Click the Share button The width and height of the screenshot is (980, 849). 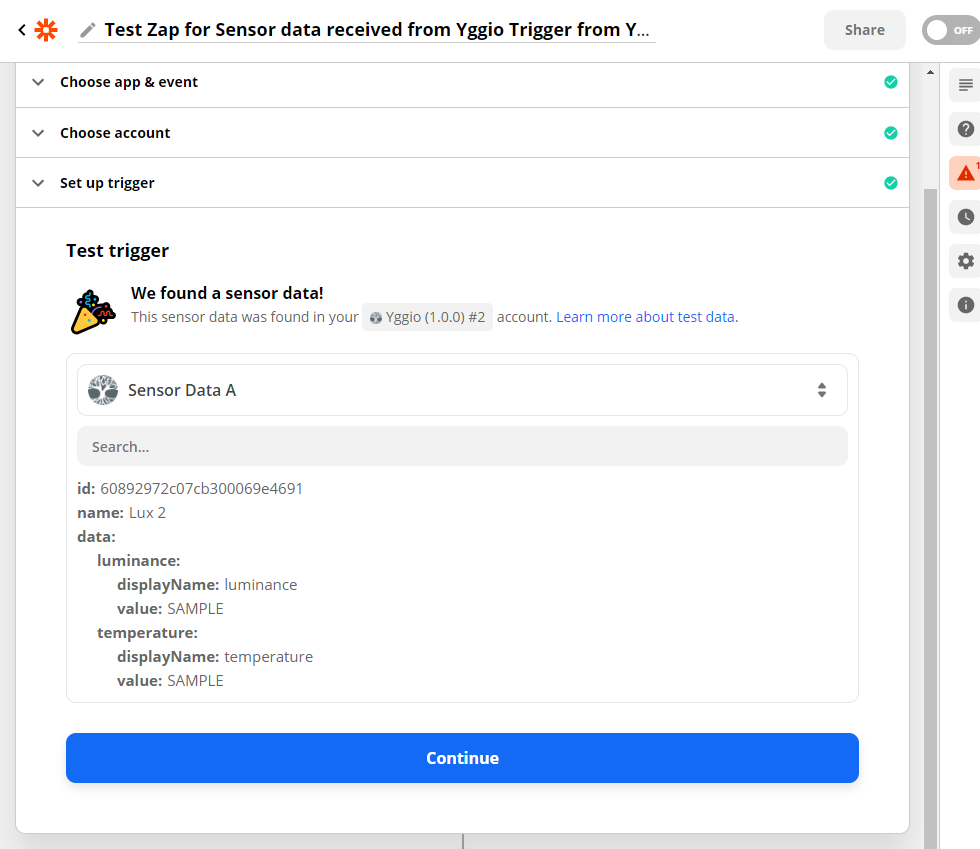tap(864, 30)
